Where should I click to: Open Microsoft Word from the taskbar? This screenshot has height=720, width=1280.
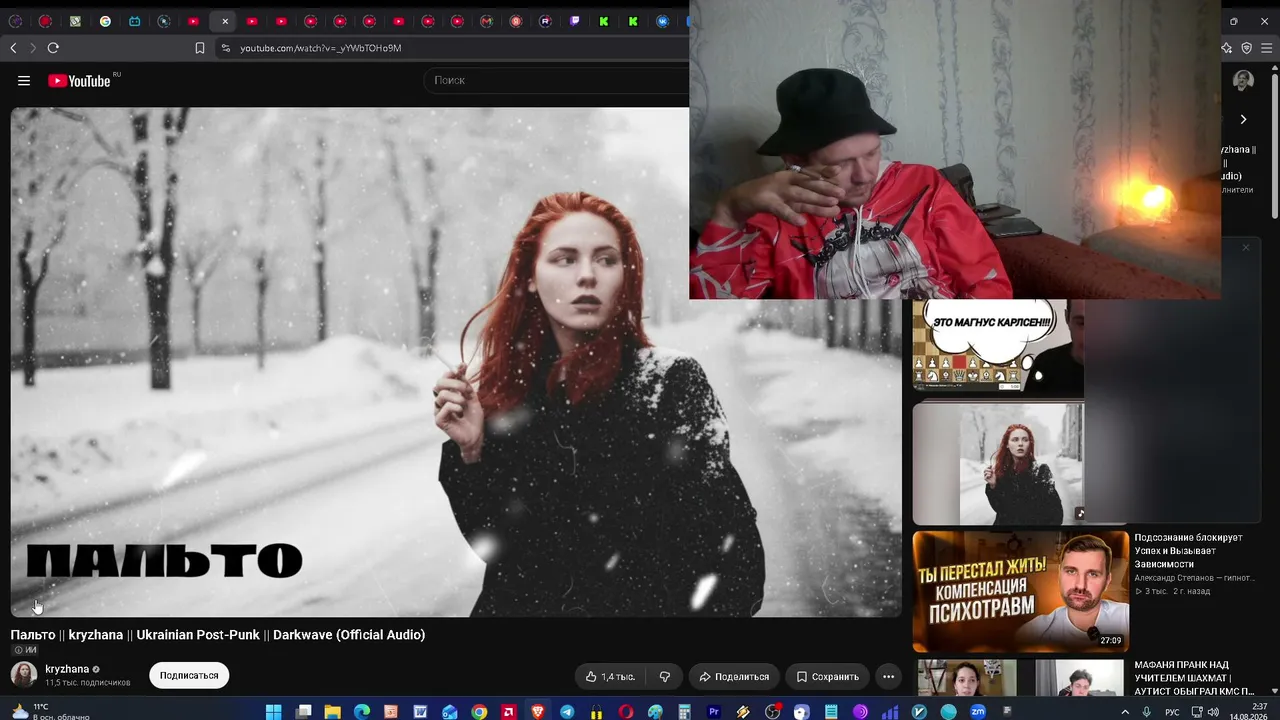pos(421,712)
